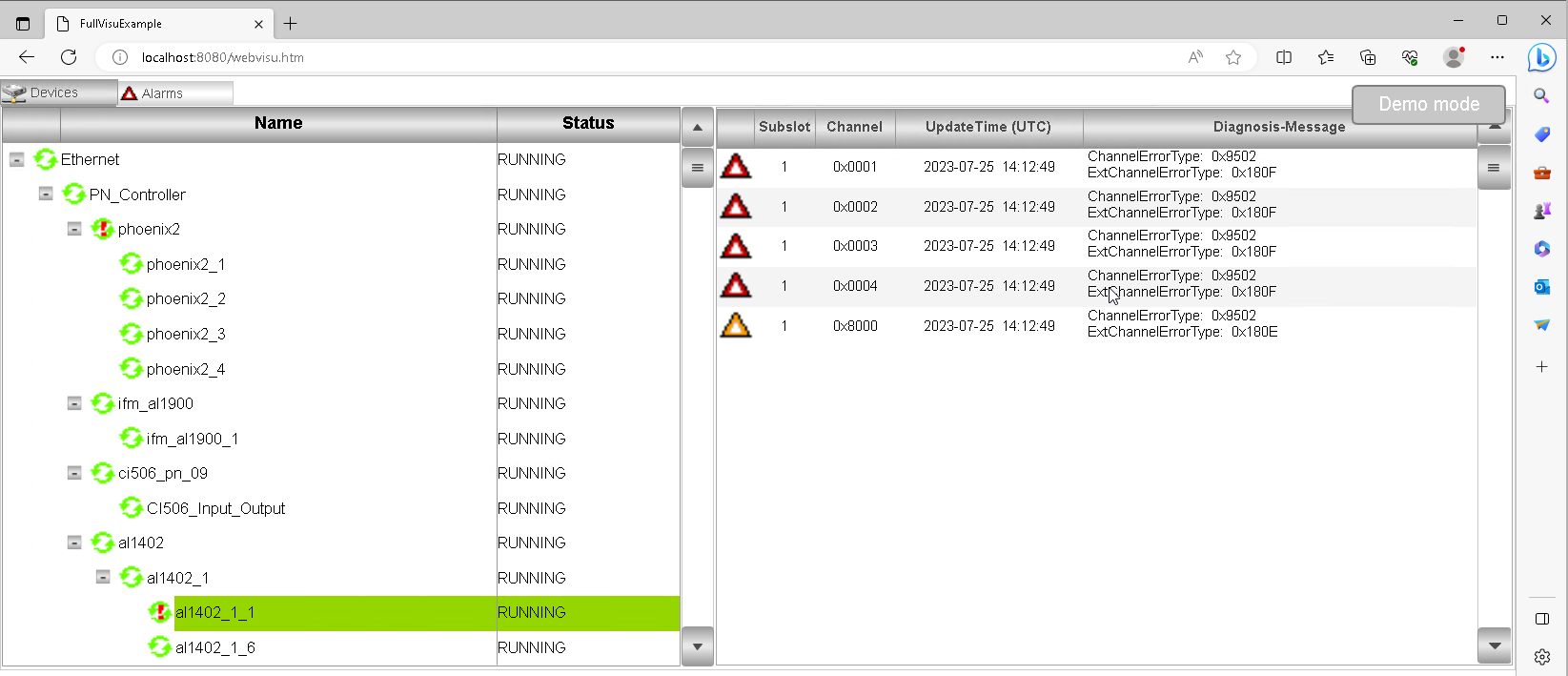
Task: Select the CI506_Input_Output tree item
Action: (215, 508)
